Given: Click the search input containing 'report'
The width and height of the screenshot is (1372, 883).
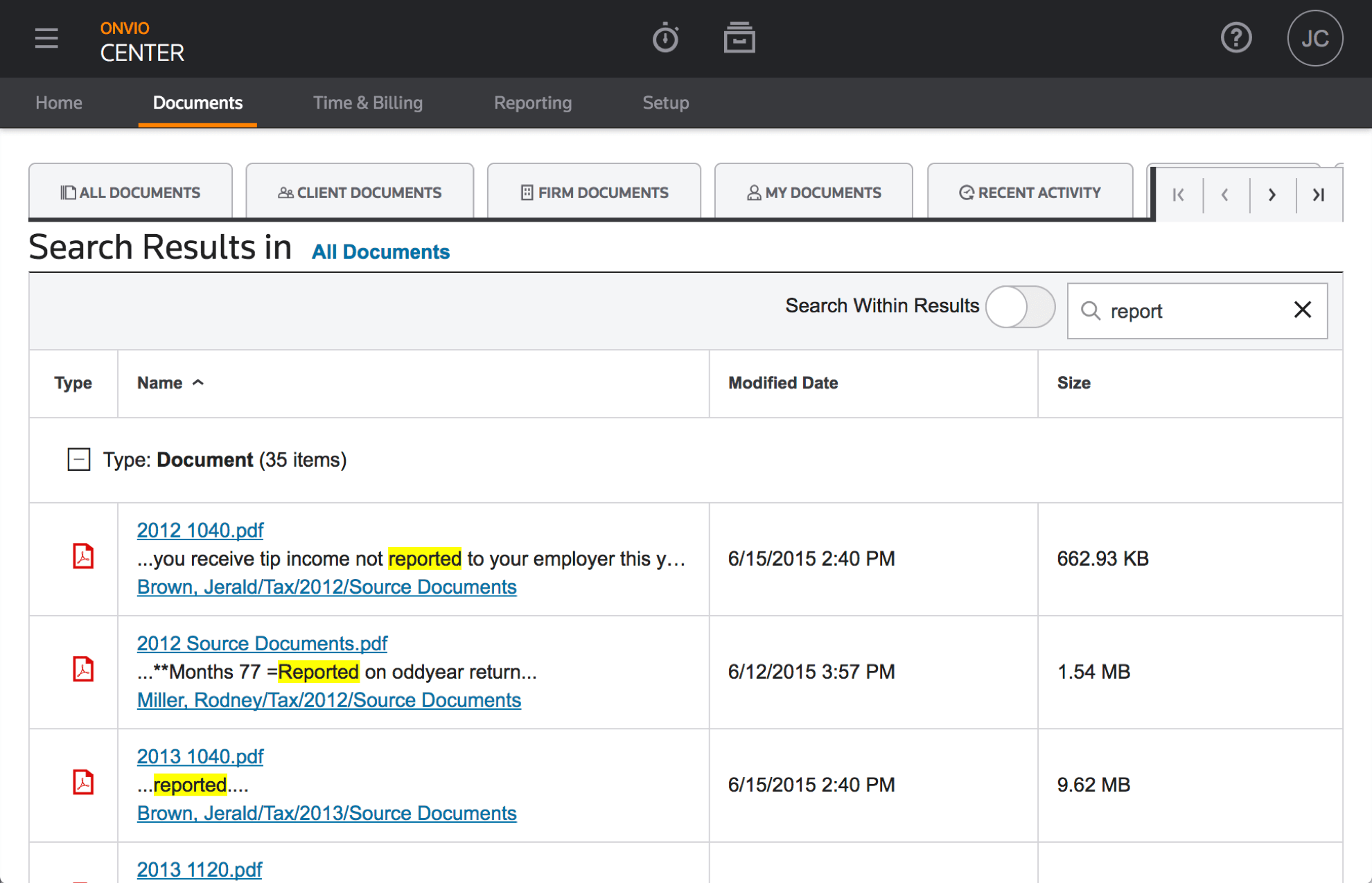Looking at the screenshot, I should pos(1197,310).
